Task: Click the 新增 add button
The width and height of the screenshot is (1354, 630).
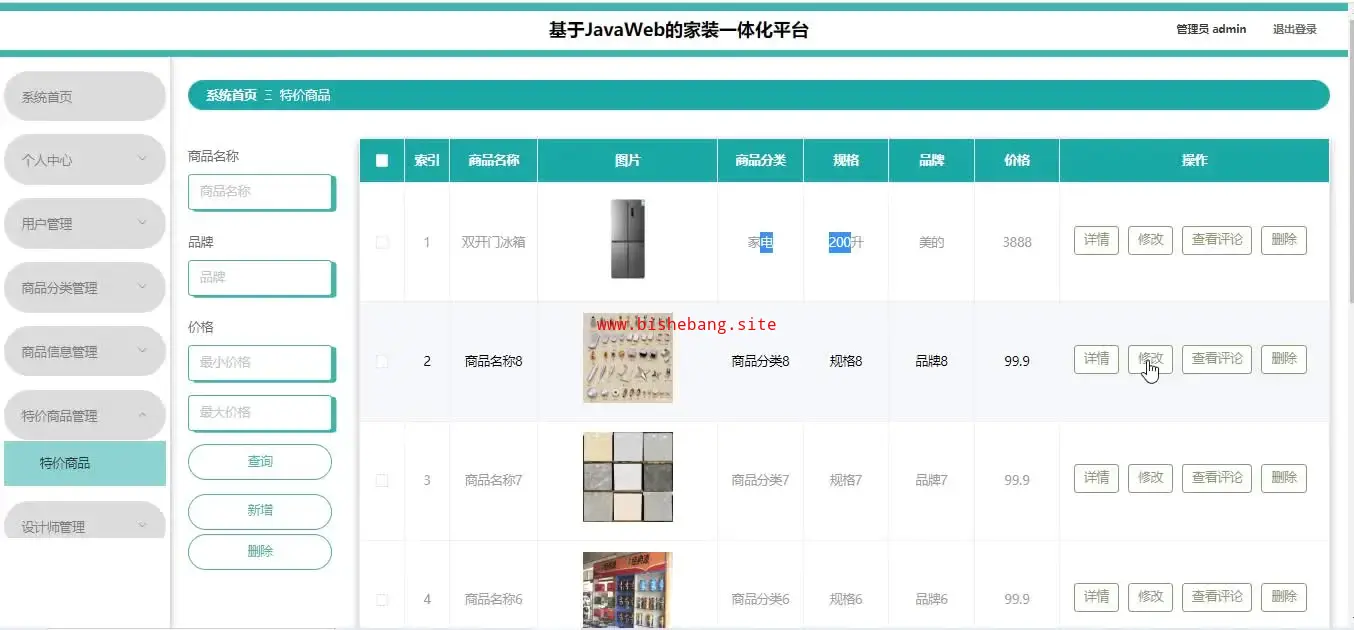Action: [x=260, y=511]
